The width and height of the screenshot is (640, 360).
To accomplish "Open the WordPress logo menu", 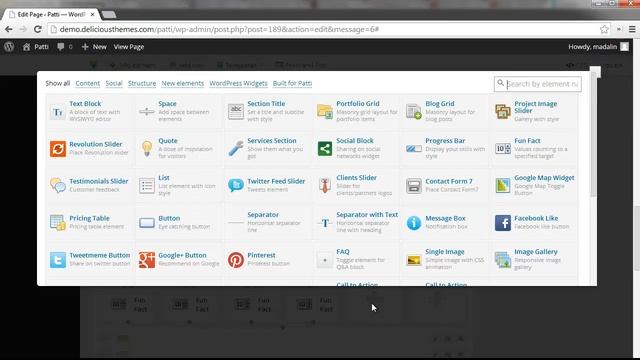I will point(9,47).
